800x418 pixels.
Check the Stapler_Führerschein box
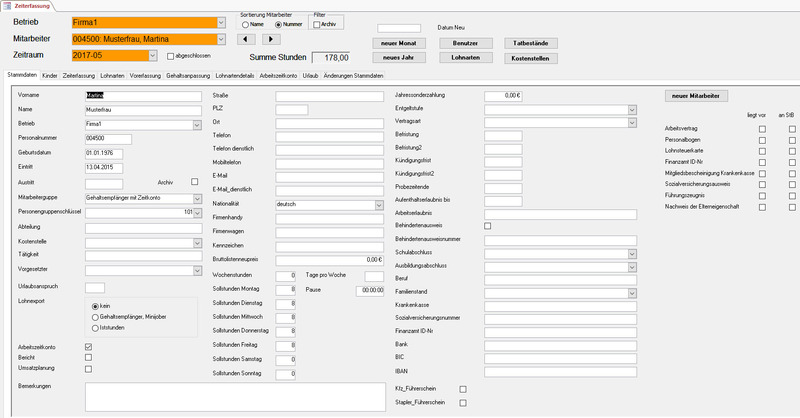tap(463, 403)
